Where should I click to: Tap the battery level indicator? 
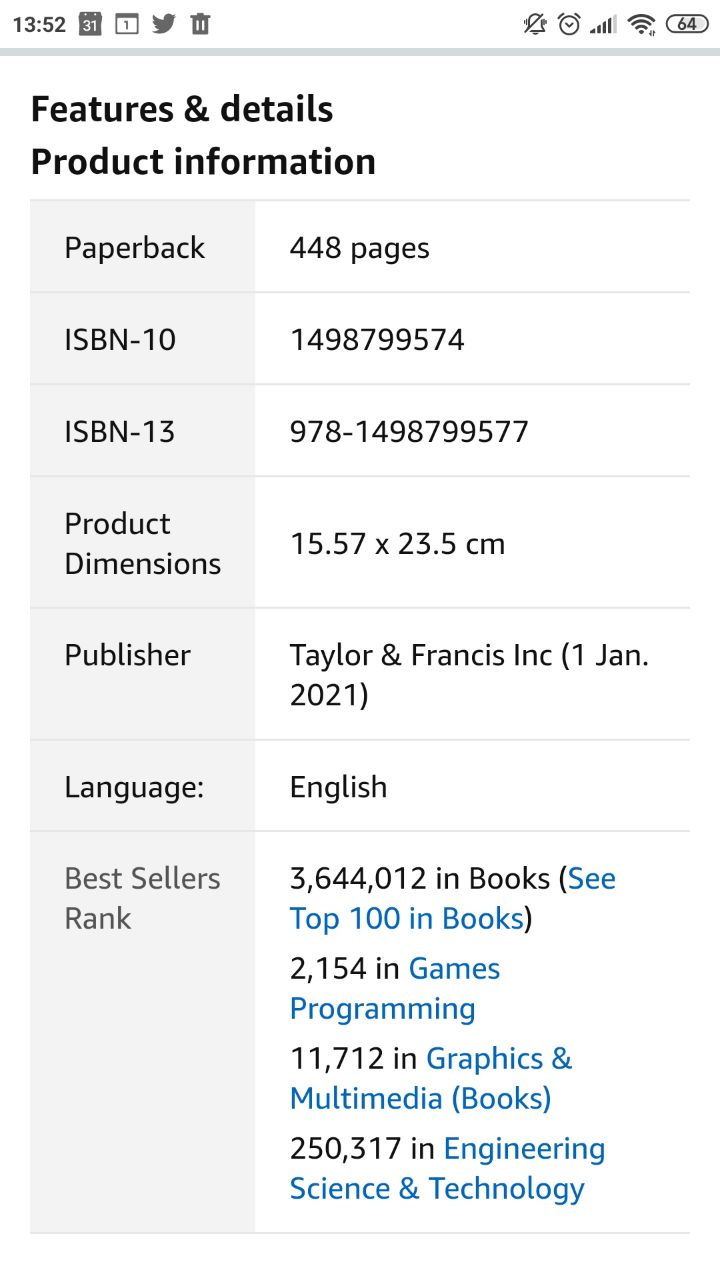click(687, 23)
